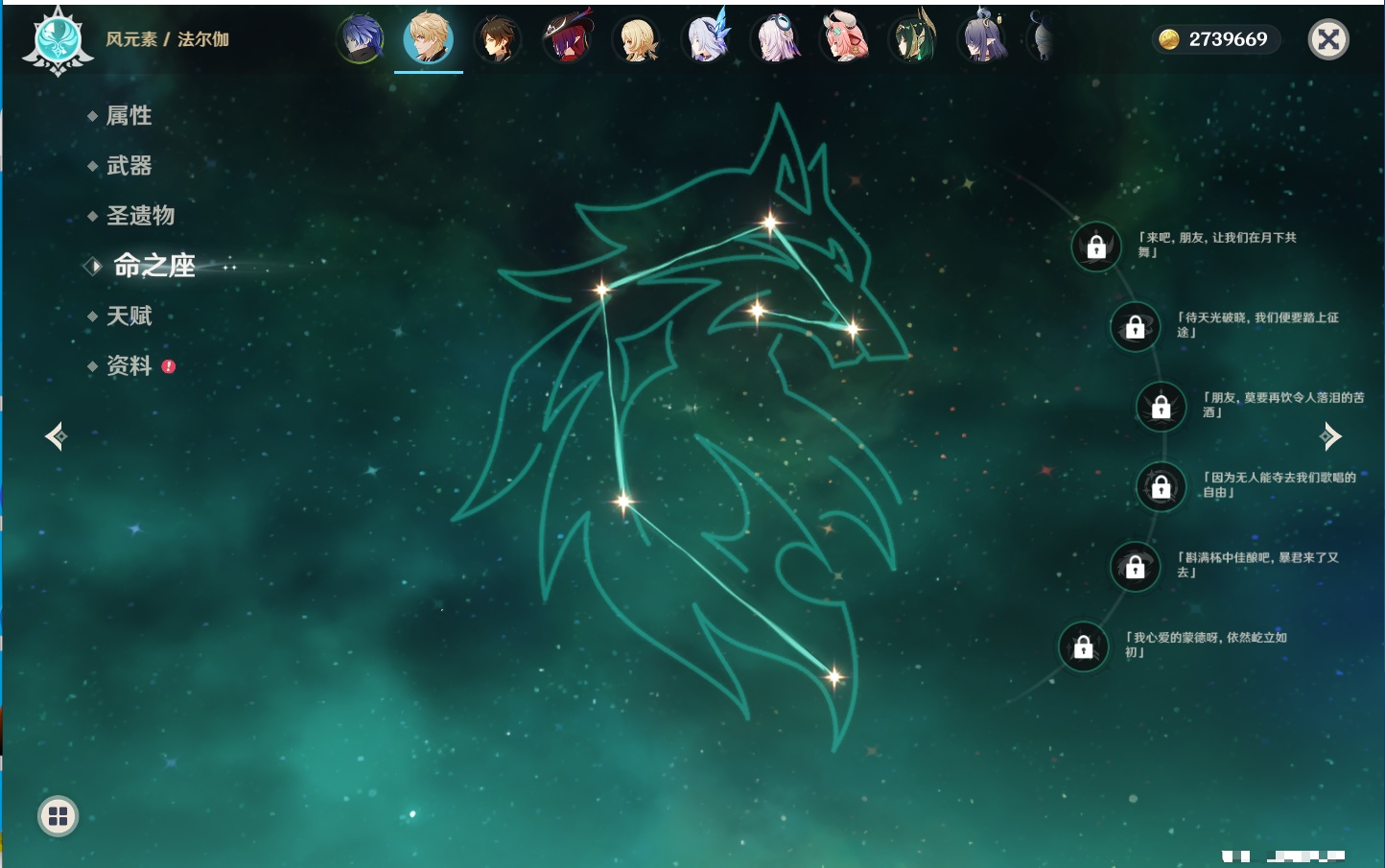Click lock icon beside 「我心爱的蒙德呀,依然屹立如初」
The width and height of the screenshot is (1385, 868).
point(1083,647)
